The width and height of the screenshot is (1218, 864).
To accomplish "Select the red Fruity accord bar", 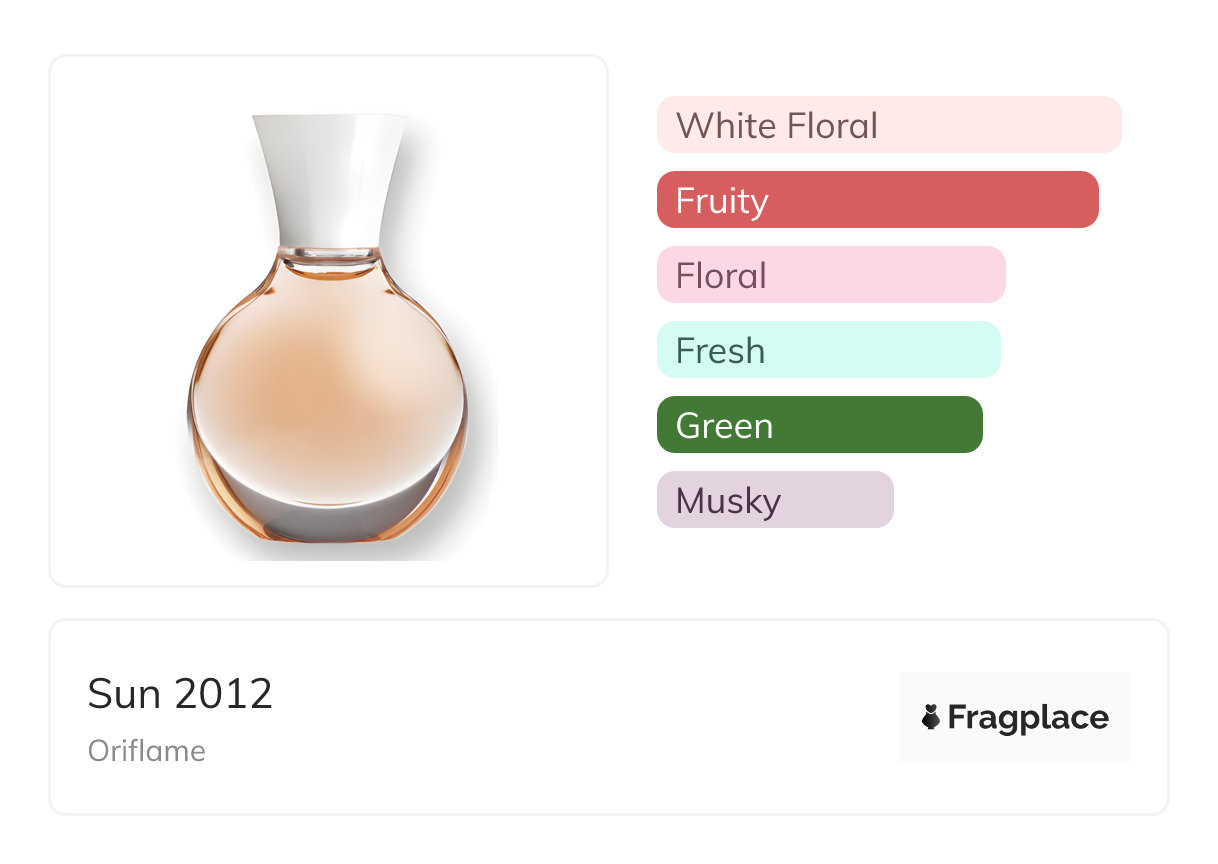I will [x=950, y=200].
